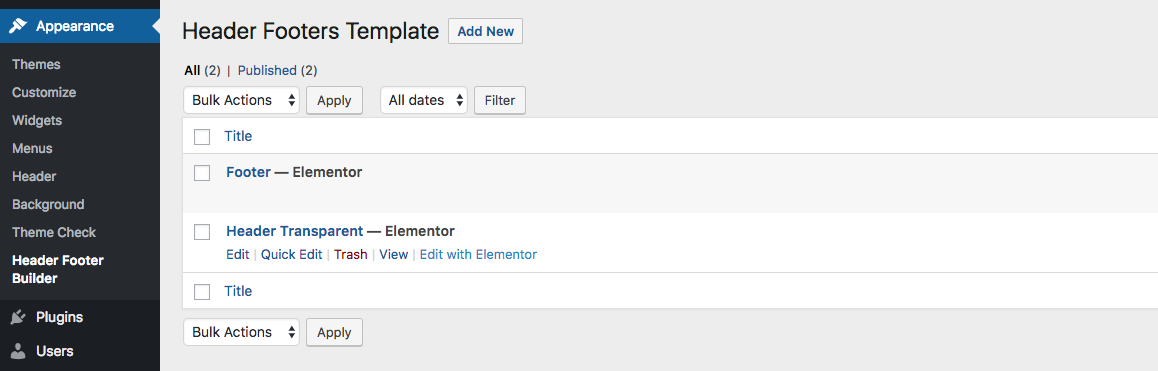Go to Menus under Appearance
Image resolution: width=1158 pixels, height=371 pixels.
32,149
